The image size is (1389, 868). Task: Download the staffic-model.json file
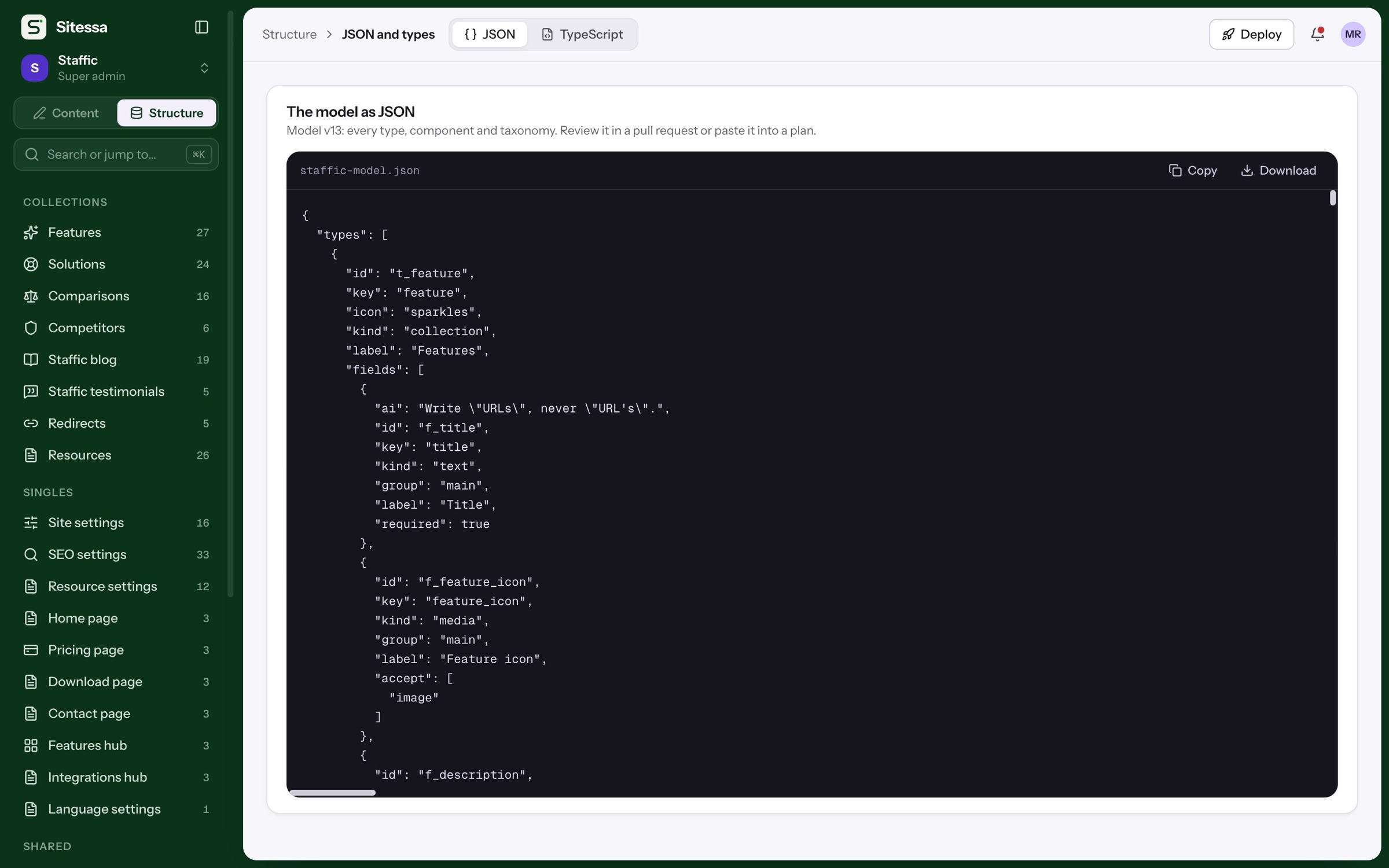pyautogui.click(x=1278, y=171)
